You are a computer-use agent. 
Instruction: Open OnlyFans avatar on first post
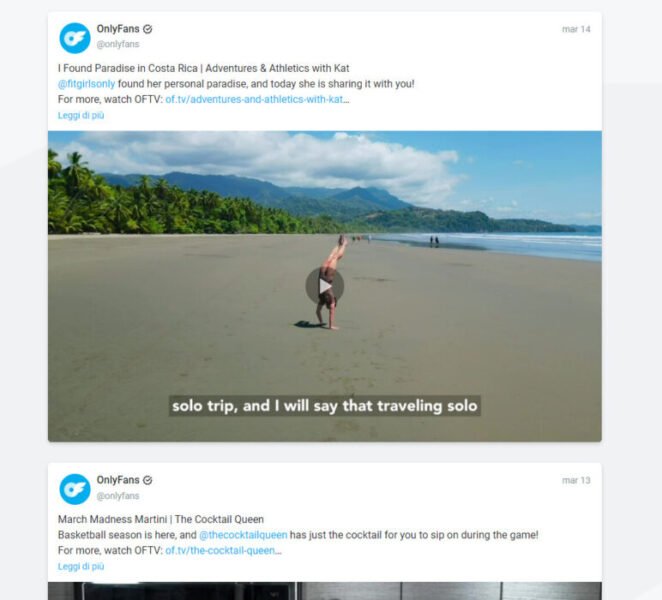[x=75, y=38]
